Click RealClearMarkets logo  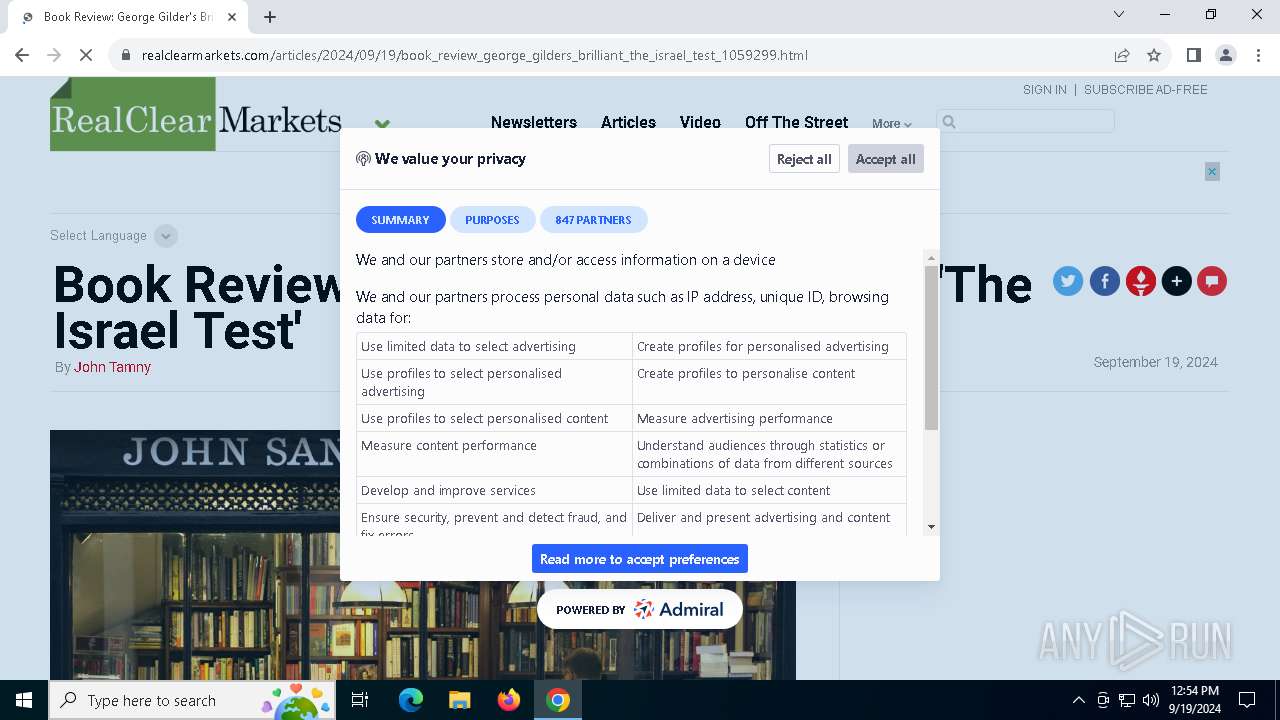pyautogui.click(x=196, y=114)
